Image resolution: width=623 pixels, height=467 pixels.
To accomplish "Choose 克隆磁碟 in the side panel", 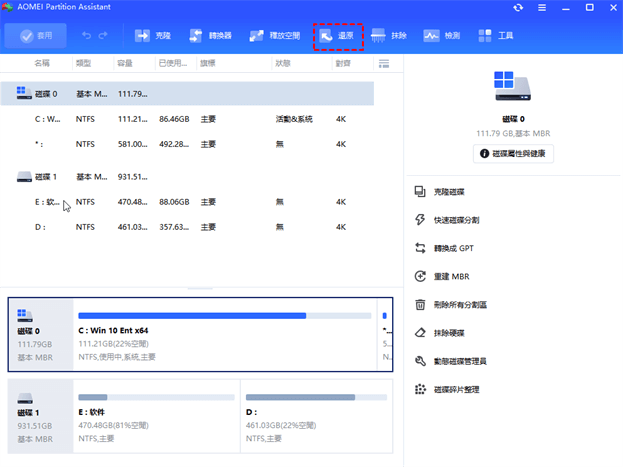I will point(439,192).
